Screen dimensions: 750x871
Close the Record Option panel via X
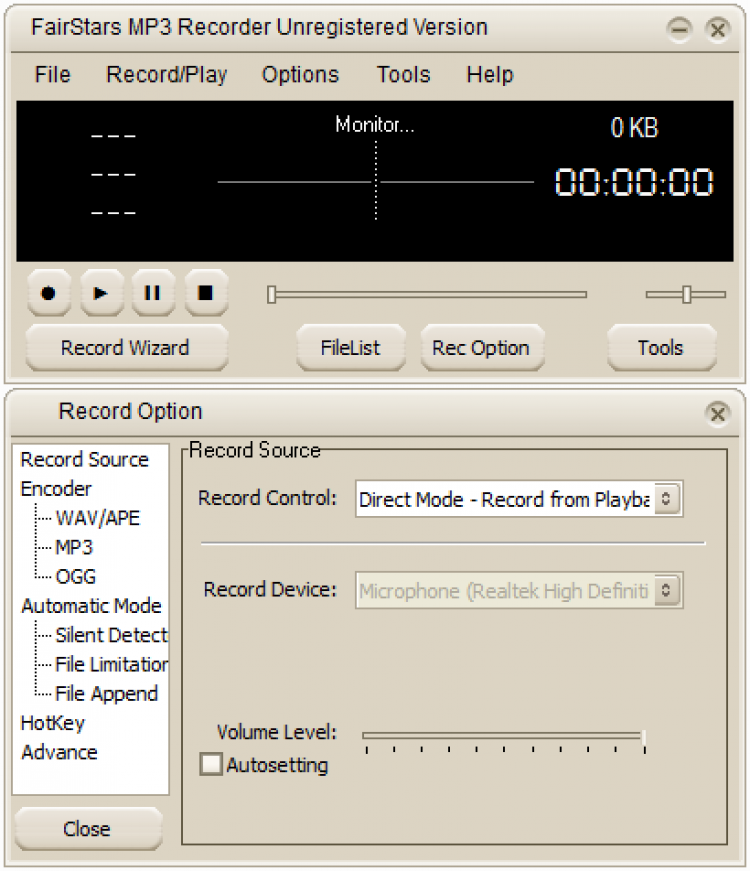click(x=718, y=413)
